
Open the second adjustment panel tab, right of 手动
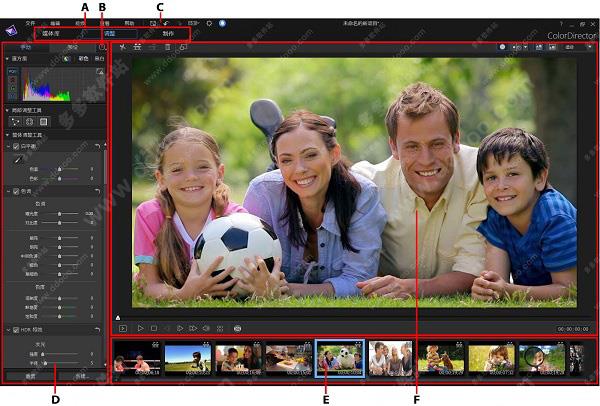tap(72, 47)
